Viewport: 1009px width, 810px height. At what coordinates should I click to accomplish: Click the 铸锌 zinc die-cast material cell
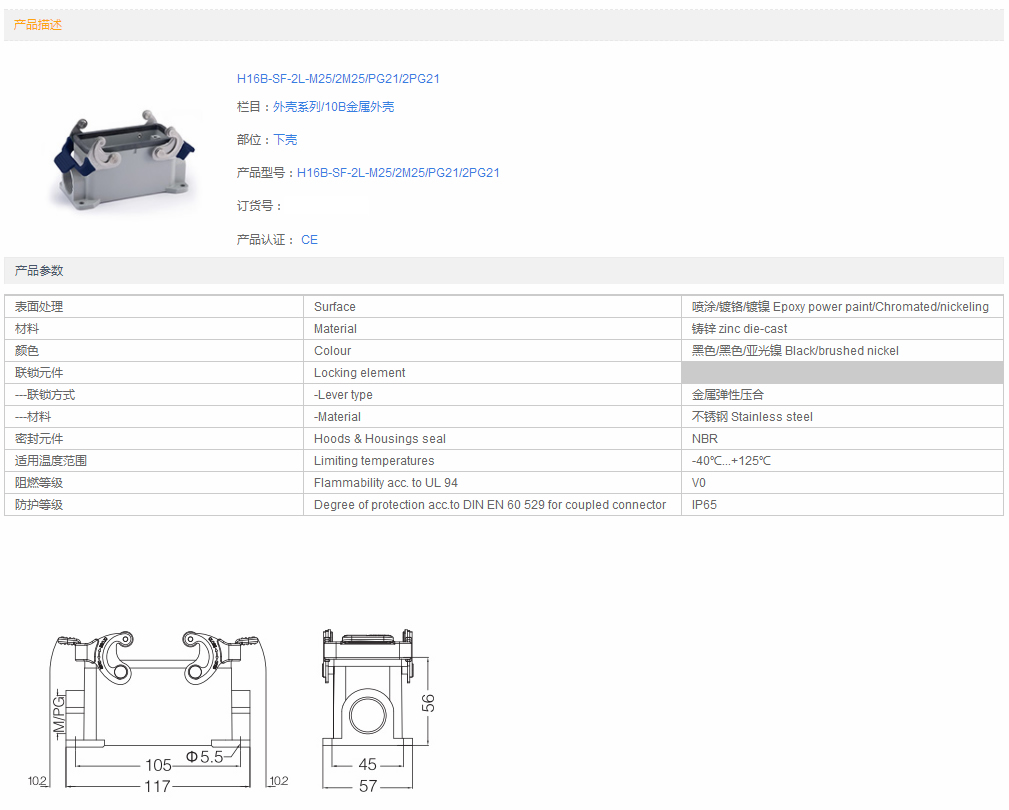pos(739,329)
